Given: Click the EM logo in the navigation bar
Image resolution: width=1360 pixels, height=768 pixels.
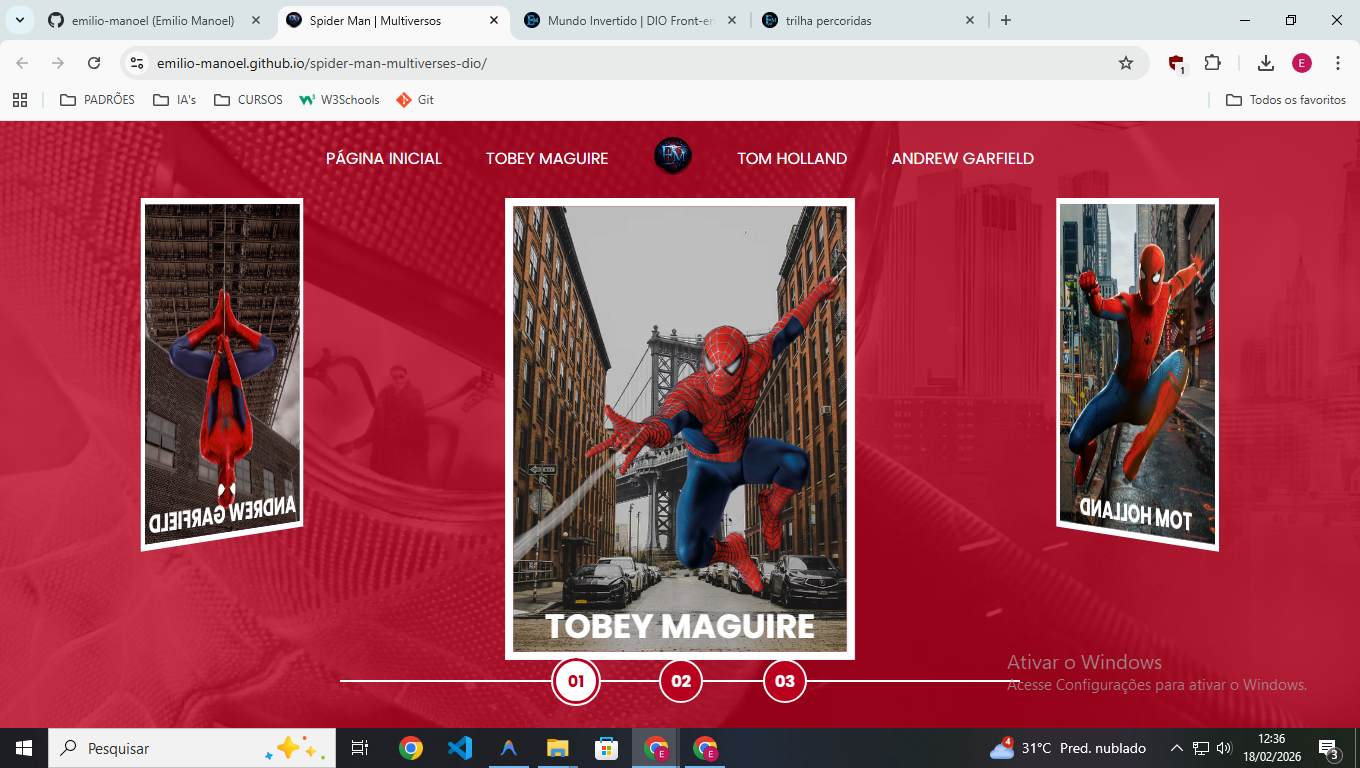Looking at the screenshot, I should pos(672,155).
